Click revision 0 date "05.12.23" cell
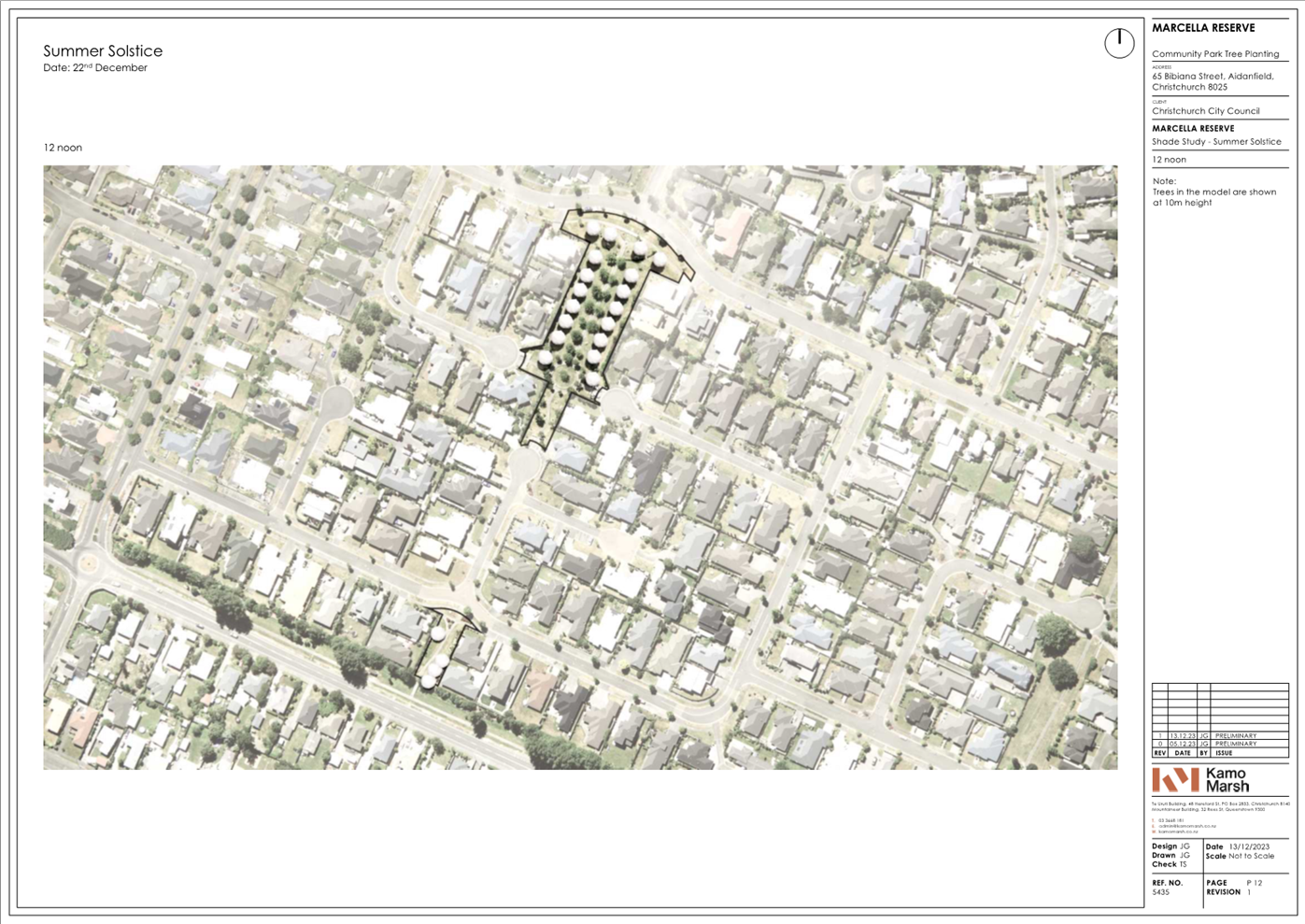Screen dimensions: 1305x924 1183,744
